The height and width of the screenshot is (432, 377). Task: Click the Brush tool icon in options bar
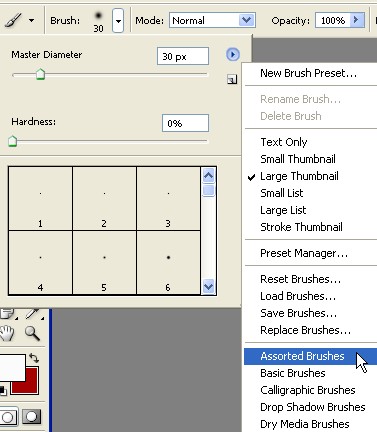click(13, 21)
